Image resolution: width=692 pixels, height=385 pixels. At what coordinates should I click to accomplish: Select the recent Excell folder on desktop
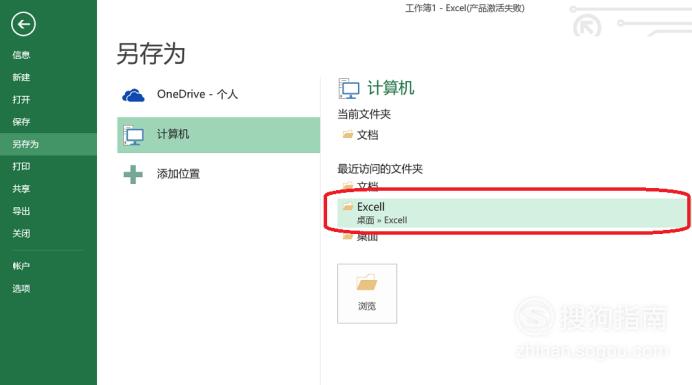pos(512,213)
